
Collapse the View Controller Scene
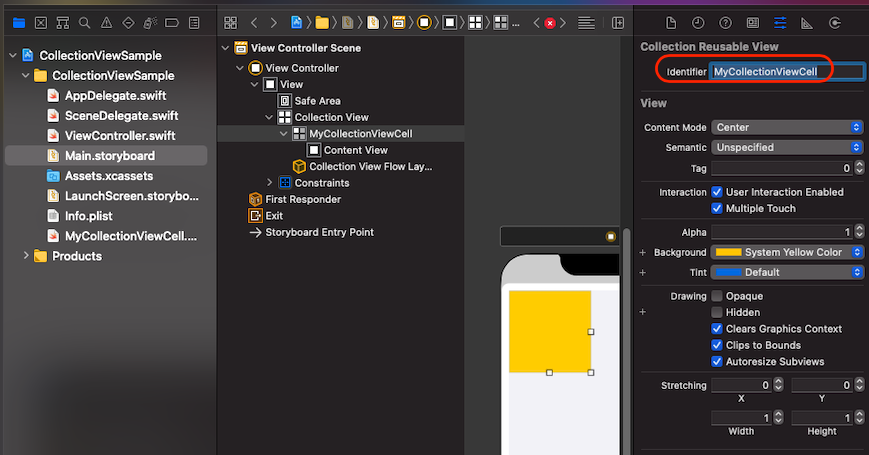coord(225,48)
